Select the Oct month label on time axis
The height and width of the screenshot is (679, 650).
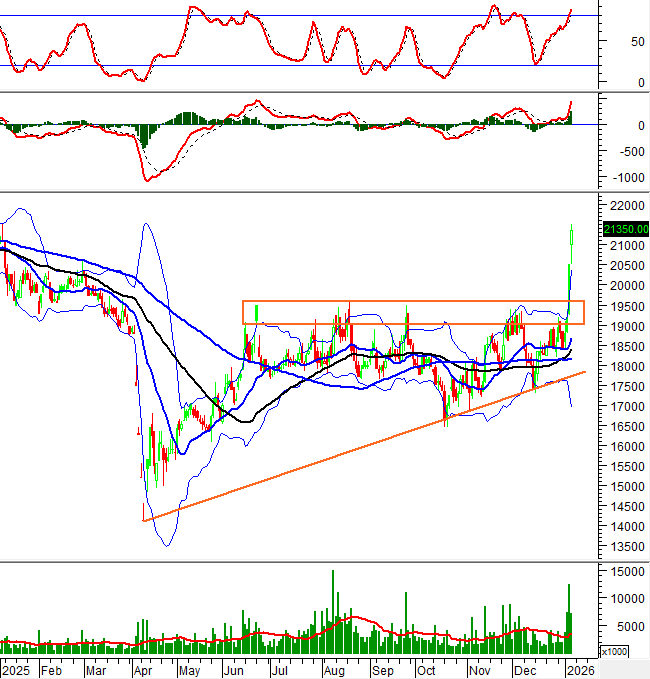426,671
